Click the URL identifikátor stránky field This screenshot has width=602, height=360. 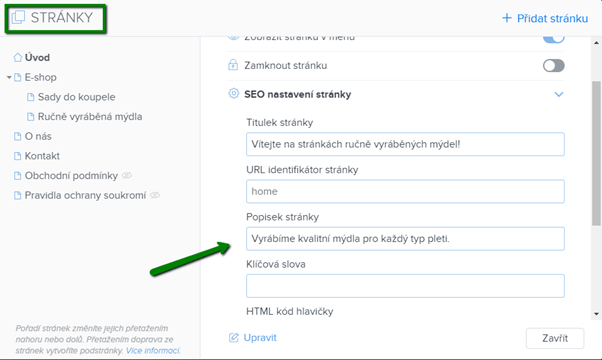(x=405, y=192)
